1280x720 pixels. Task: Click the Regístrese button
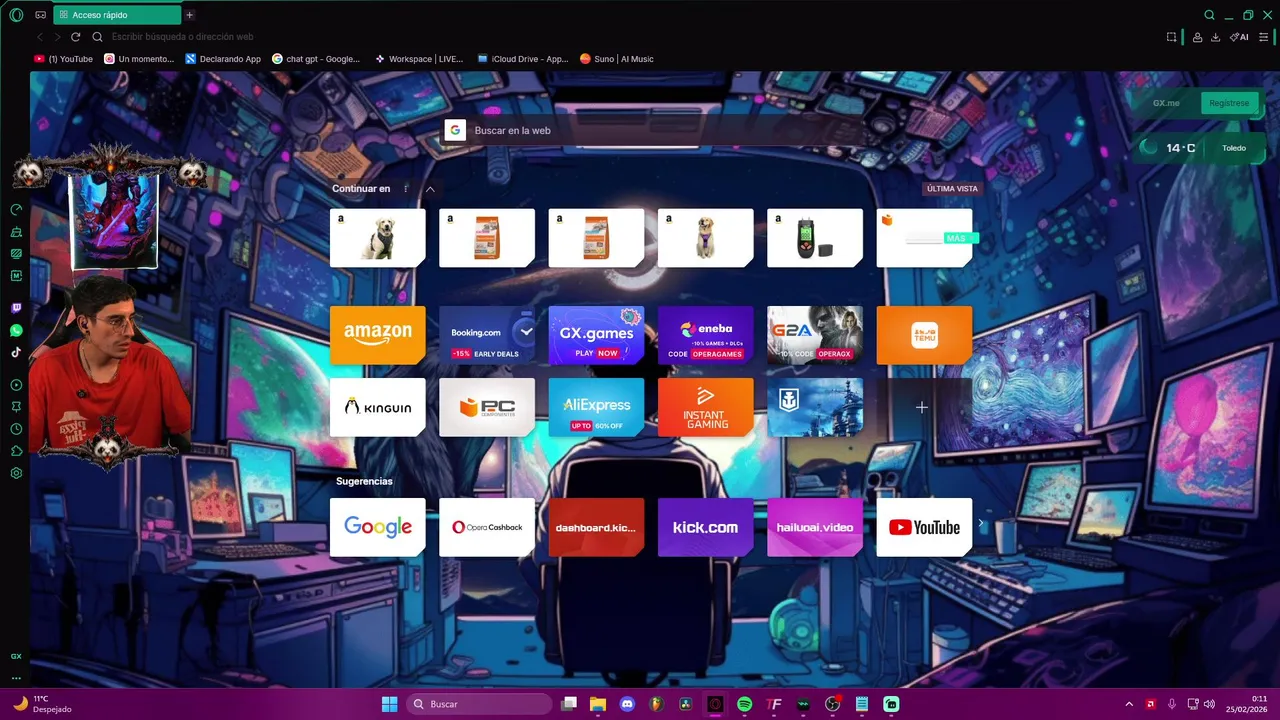[x=1229, y=103]
